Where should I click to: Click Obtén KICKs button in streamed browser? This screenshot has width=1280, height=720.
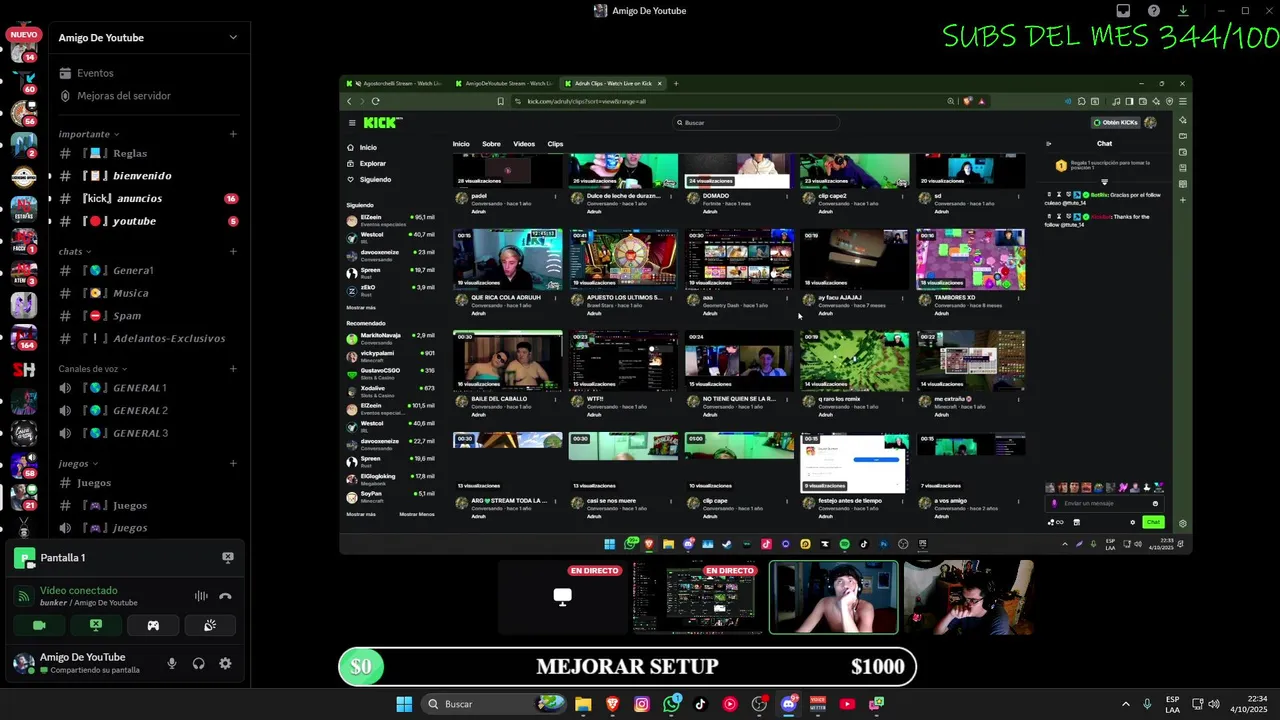click(1117, 123)
